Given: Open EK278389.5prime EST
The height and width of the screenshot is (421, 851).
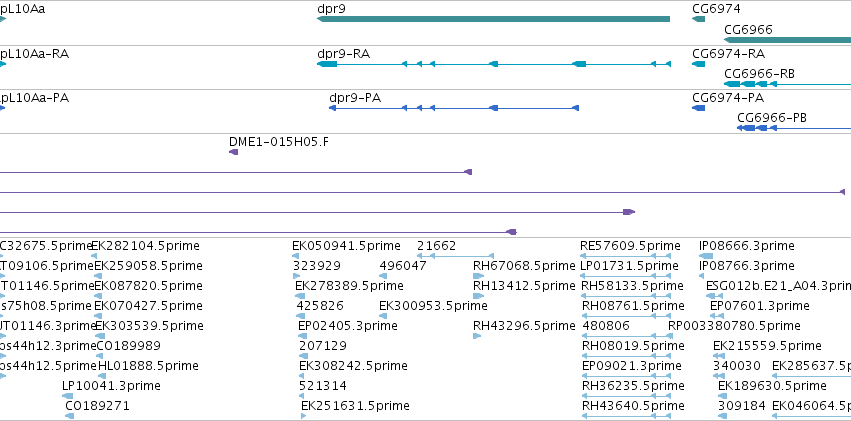Looking at the screenshot, I should pos(350,285).
